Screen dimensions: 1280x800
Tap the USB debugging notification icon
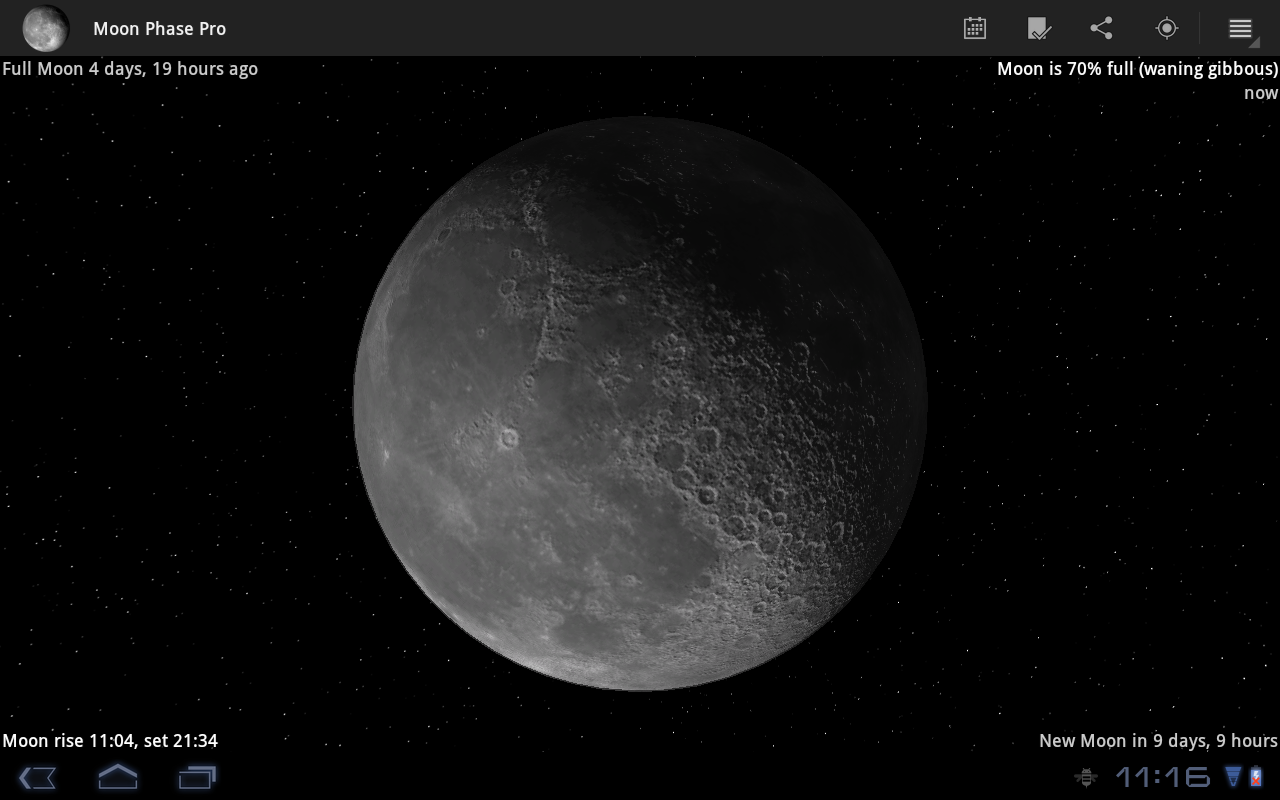coord(1085,777)
